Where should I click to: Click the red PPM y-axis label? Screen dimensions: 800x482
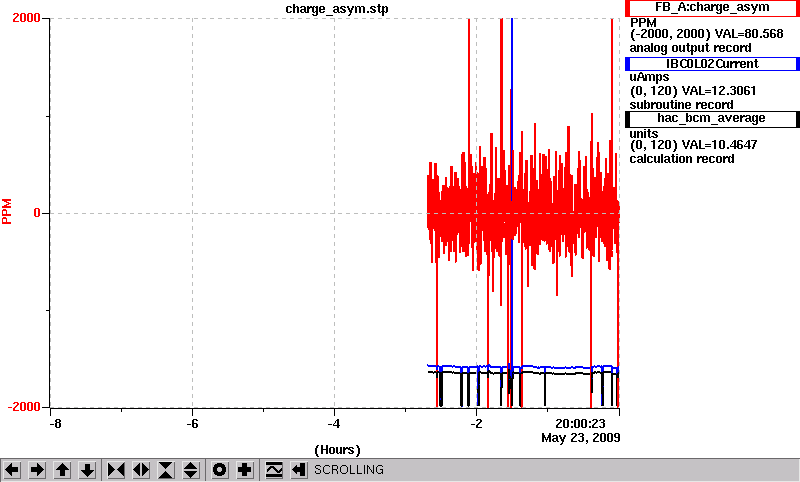7,212
